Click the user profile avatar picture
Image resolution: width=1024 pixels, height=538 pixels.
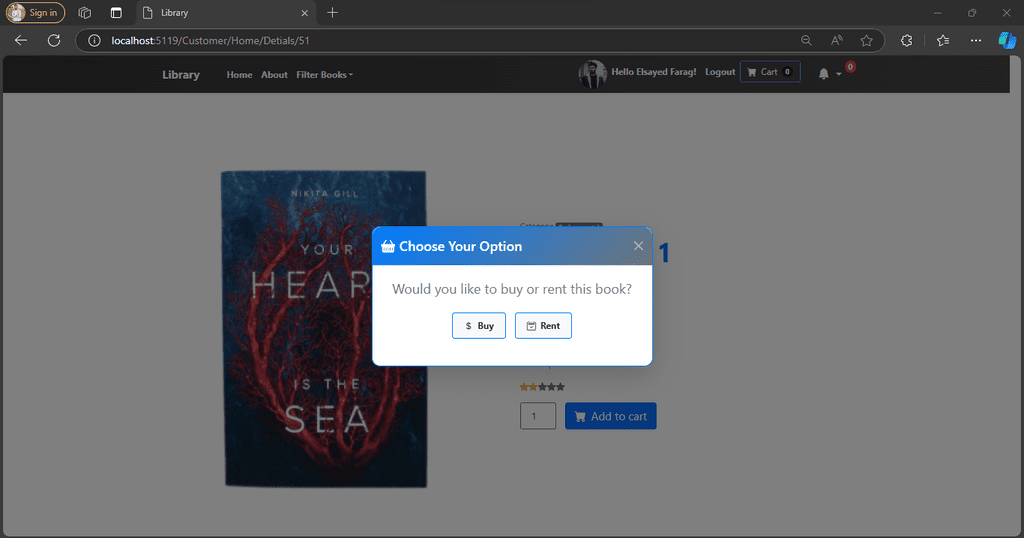point(592,74)
